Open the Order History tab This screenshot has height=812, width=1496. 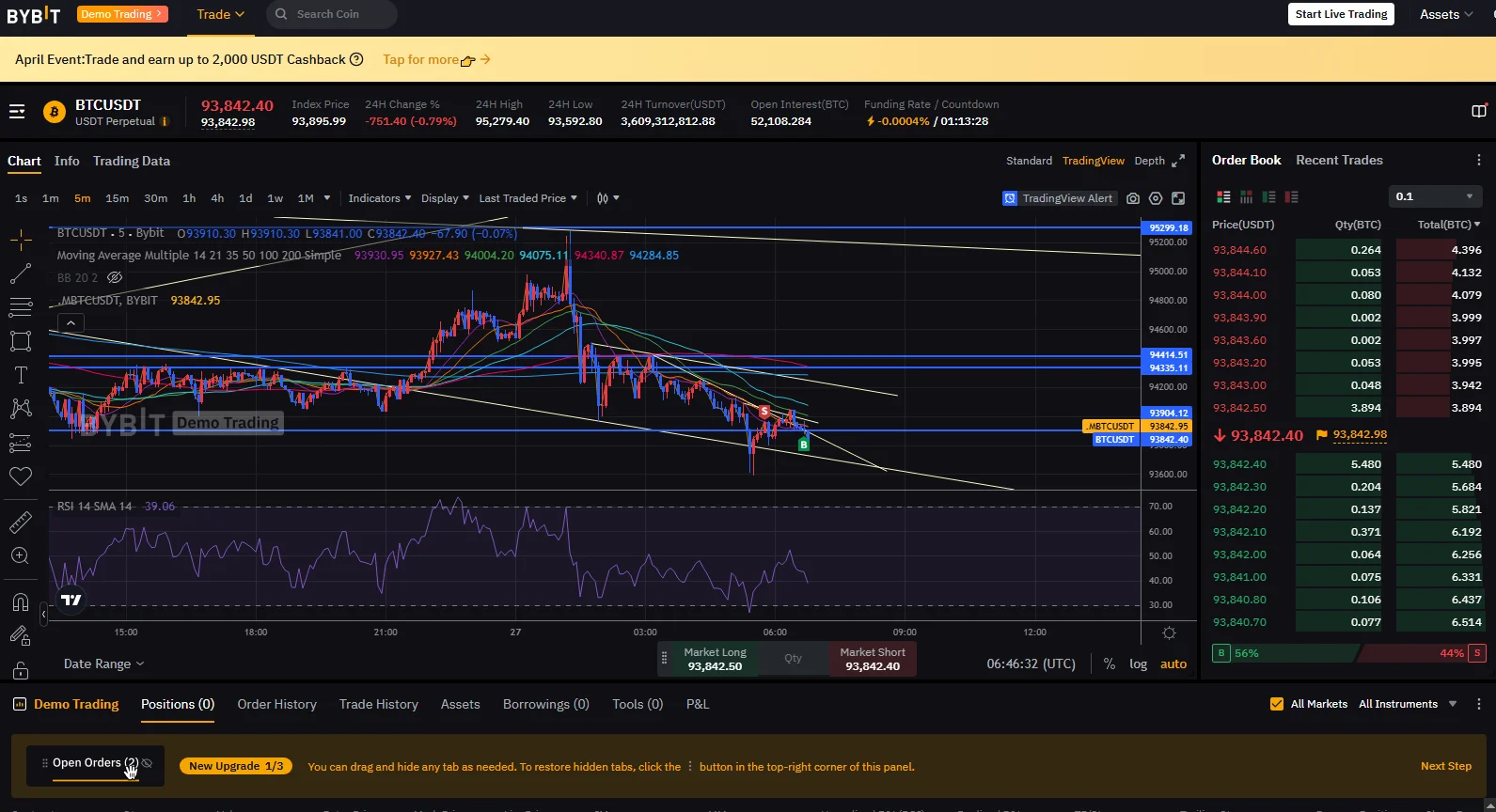click(x=276, y=704)
